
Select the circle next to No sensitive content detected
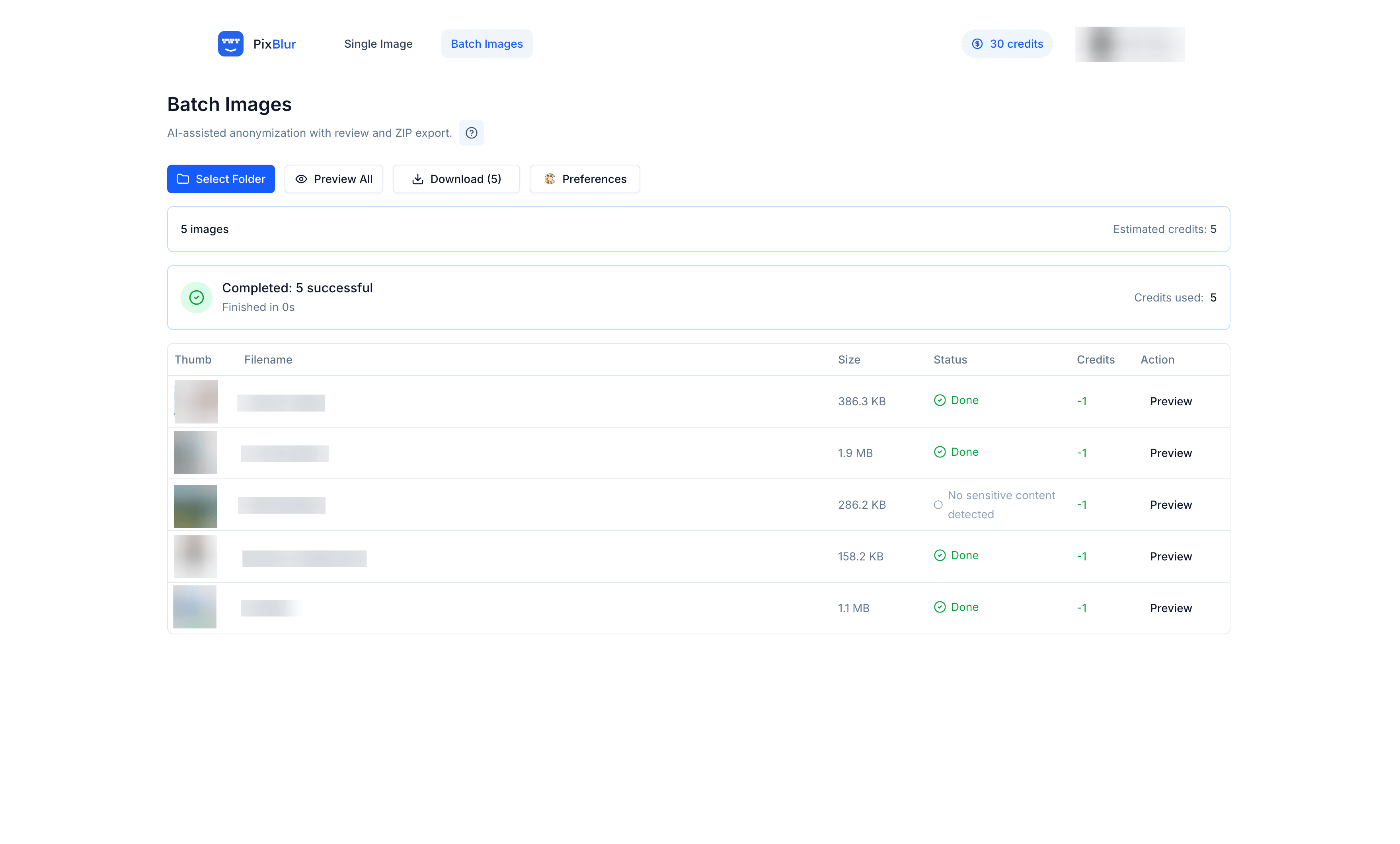(938, 504)
